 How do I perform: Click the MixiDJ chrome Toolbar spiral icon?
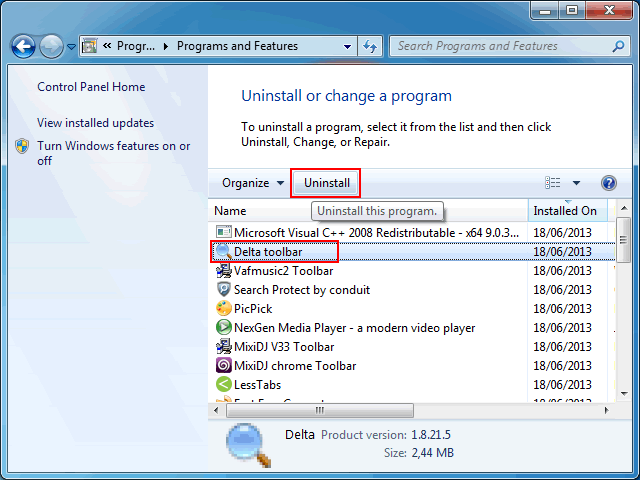coord(223,365)
